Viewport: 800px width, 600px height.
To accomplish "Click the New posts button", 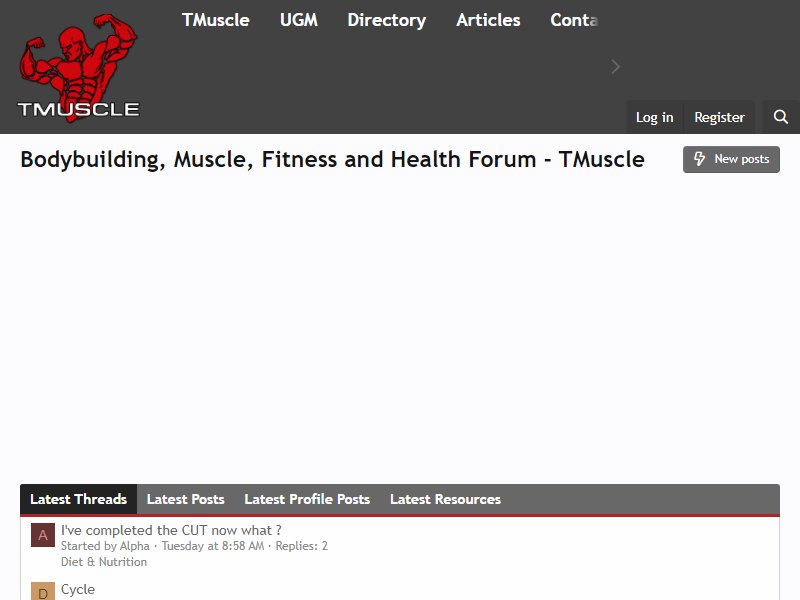I will click(731, 159).
